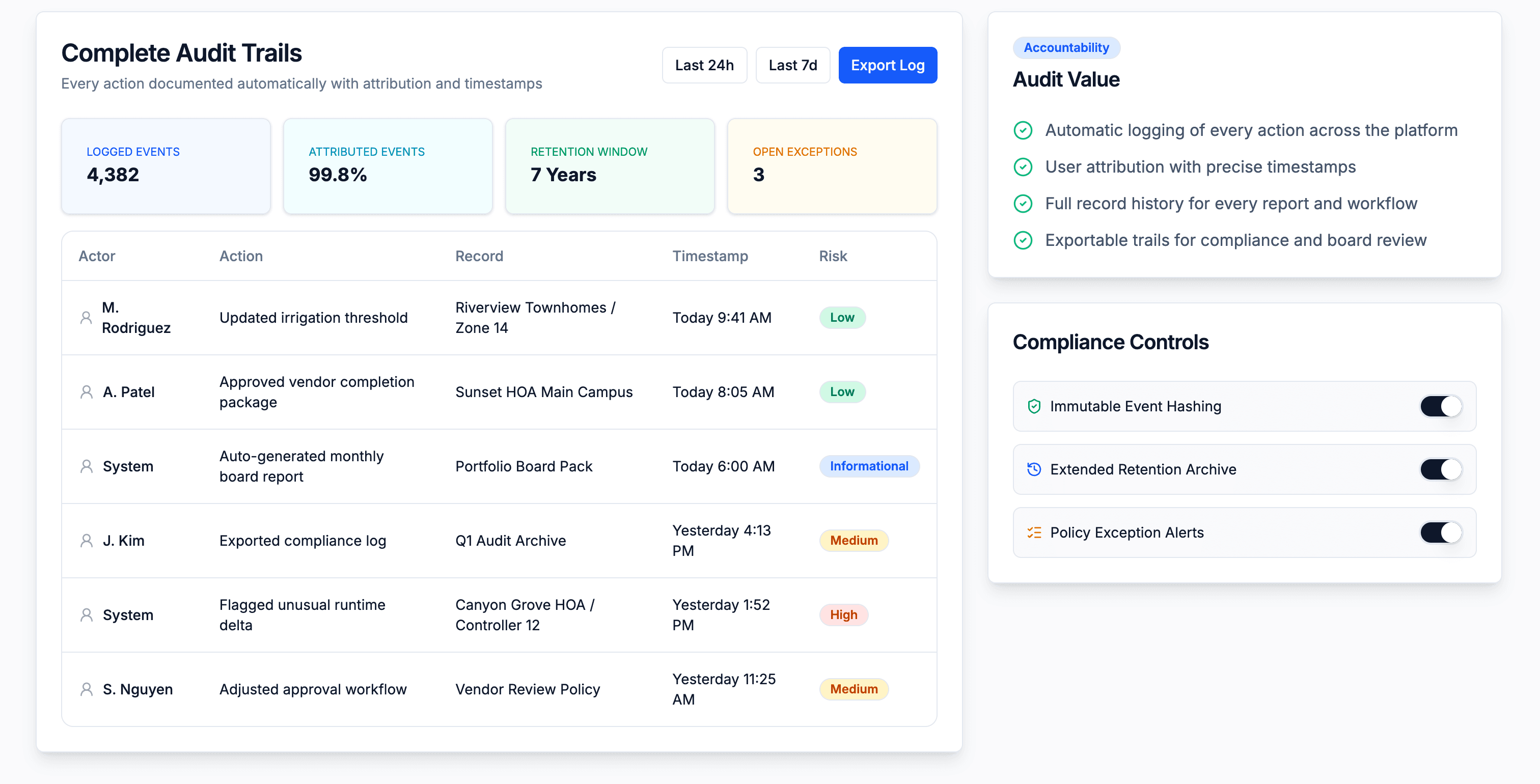Disable Policy Exception Alerts
Image resolution: width=1540 pixels, height=784 pixels.
(1441, 532)
